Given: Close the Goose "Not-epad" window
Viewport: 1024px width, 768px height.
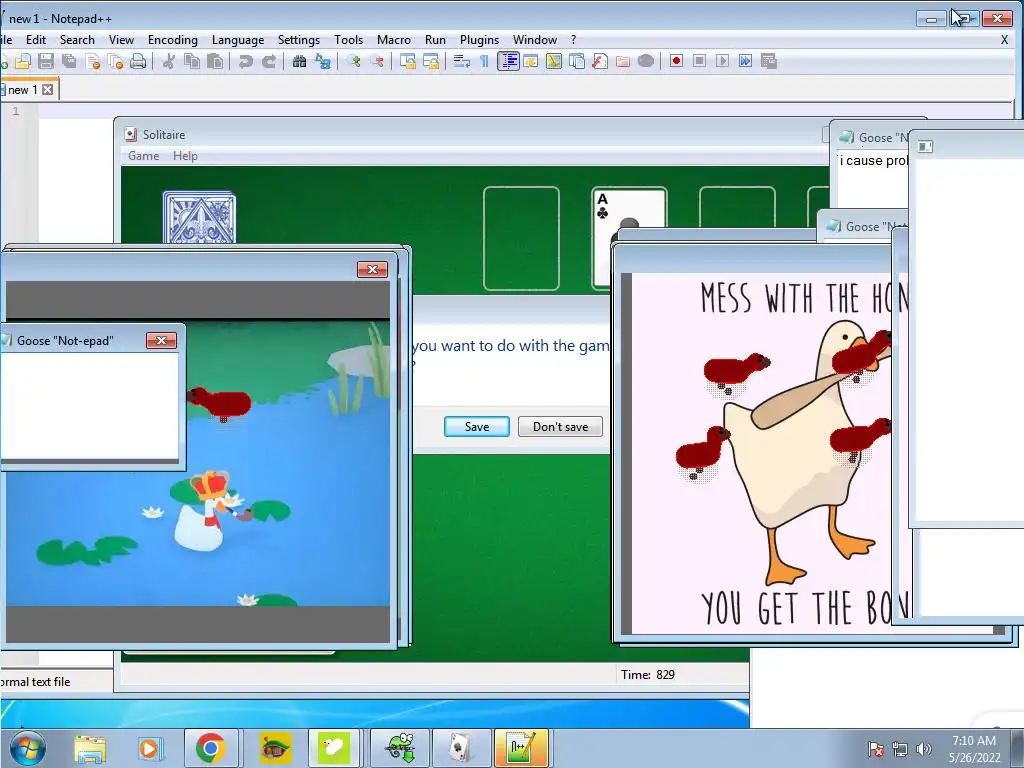Looking at the screenshot, I should [x=161, y=340].
